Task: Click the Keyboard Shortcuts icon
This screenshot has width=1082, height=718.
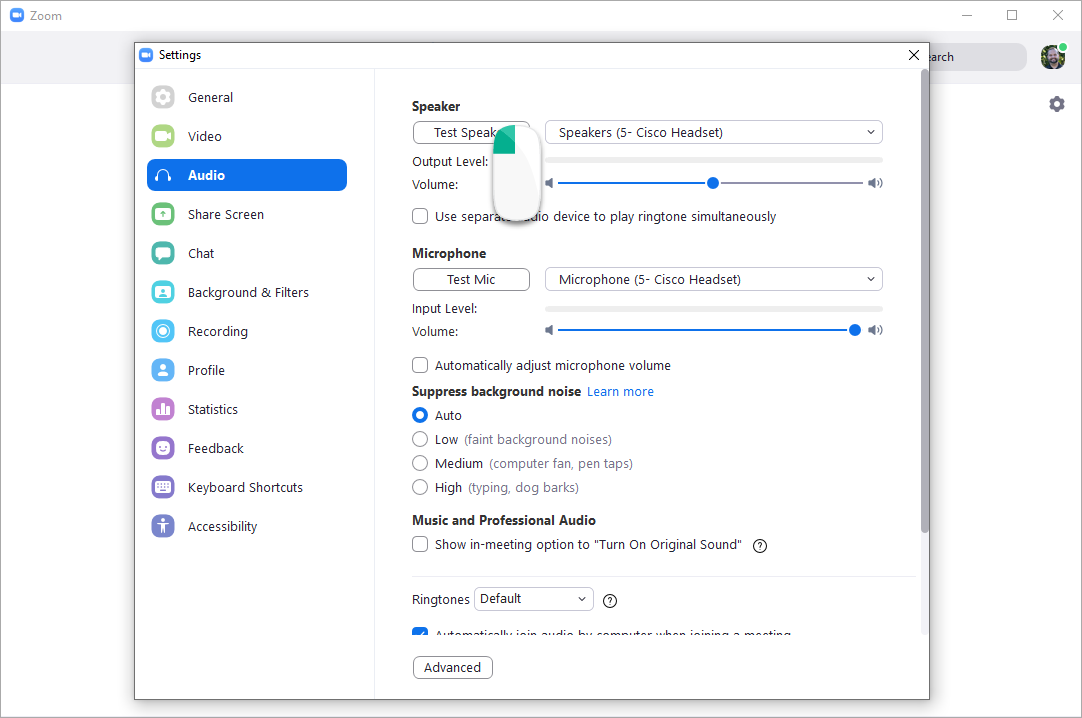Action: 163,487
